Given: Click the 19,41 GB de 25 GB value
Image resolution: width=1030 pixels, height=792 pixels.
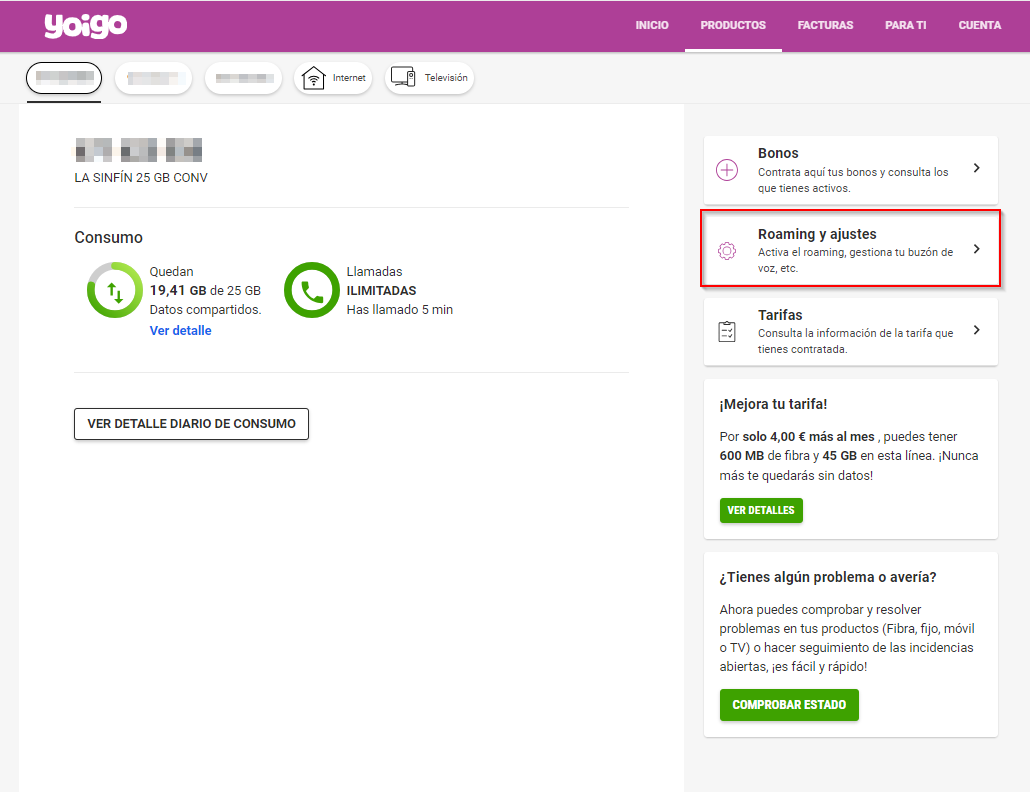Looking at the screenshot, I should [205, 290].
